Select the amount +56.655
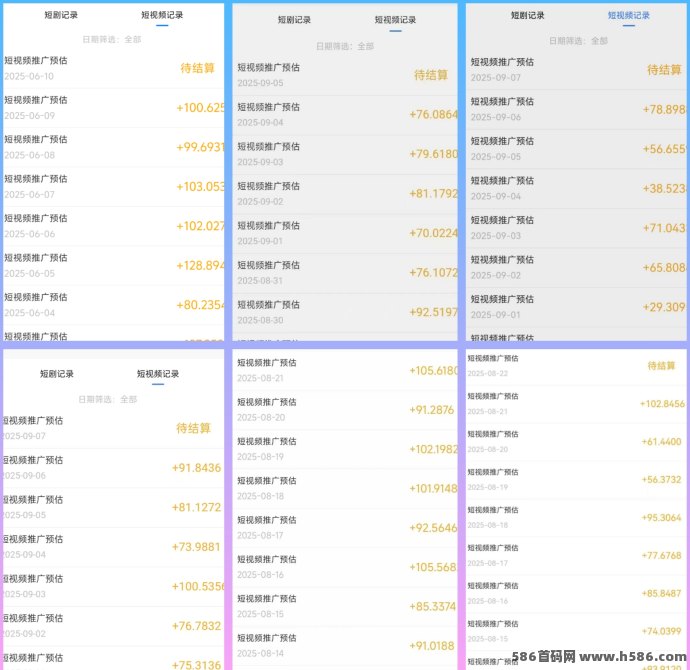690x670 pixels. click(x=664, y=149)
